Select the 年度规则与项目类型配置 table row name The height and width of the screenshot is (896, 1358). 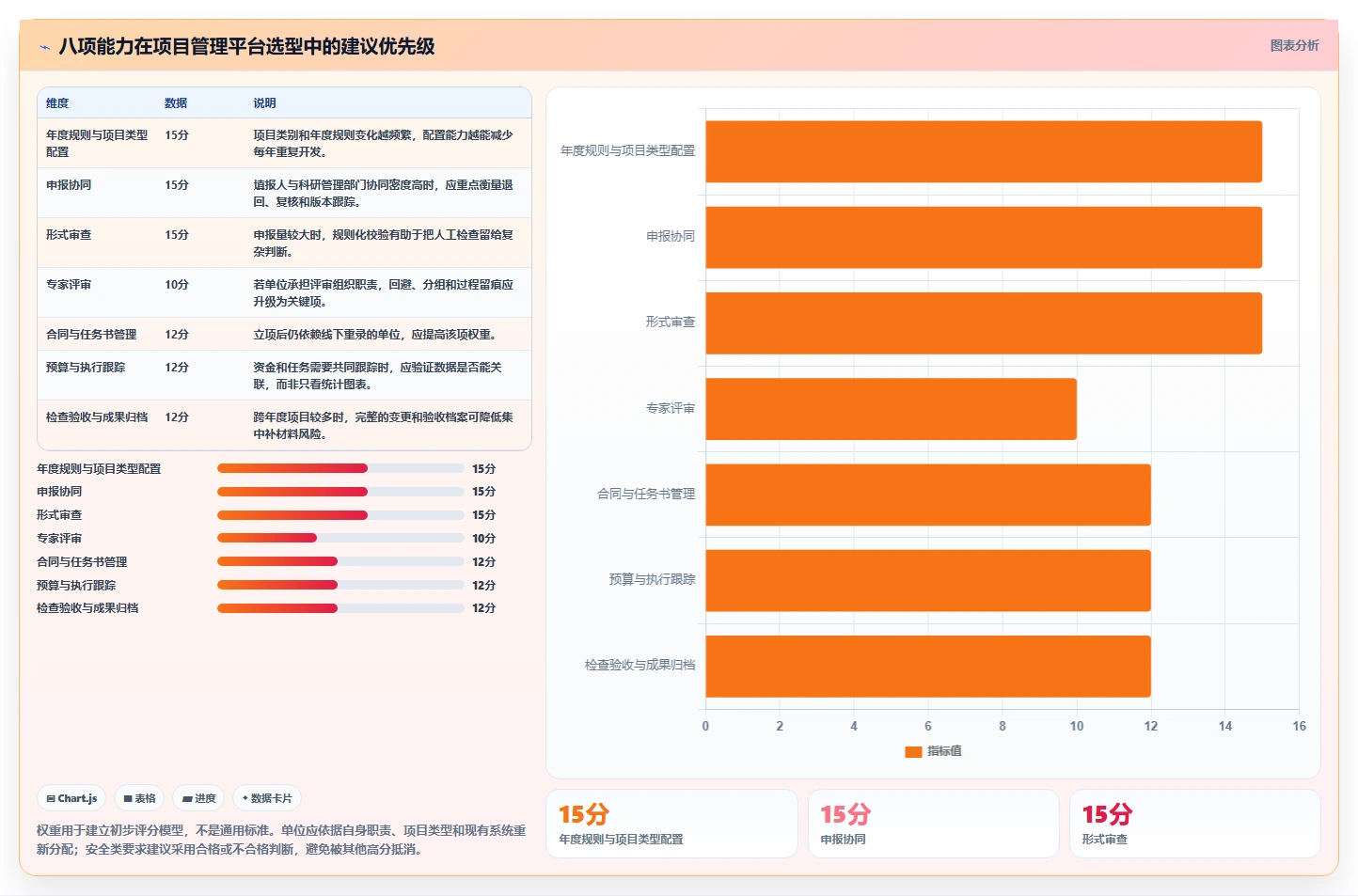(97, 143)
